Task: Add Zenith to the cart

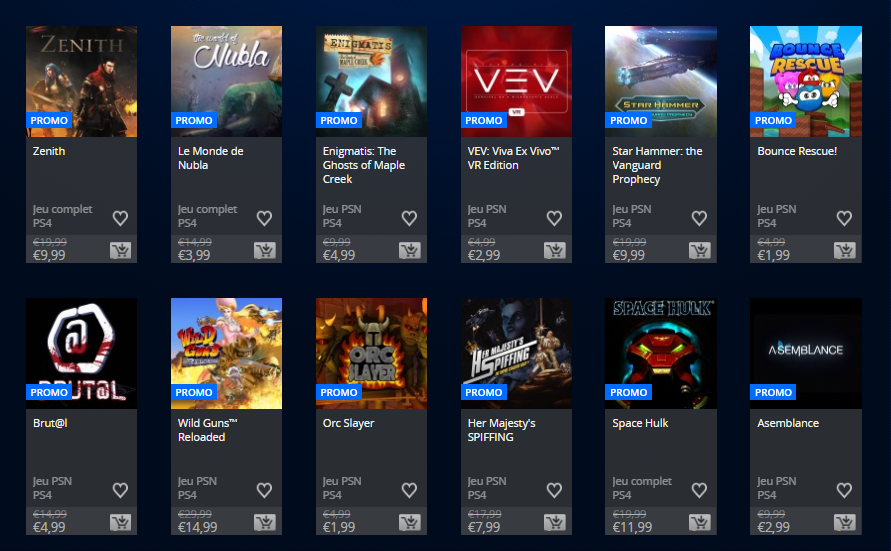Action: pos(120,251)
